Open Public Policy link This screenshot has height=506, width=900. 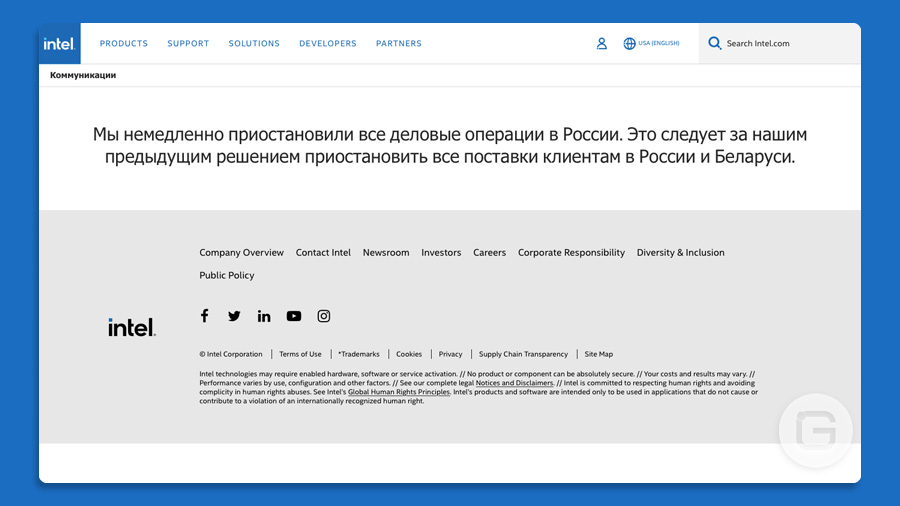(x=227, y=275)
